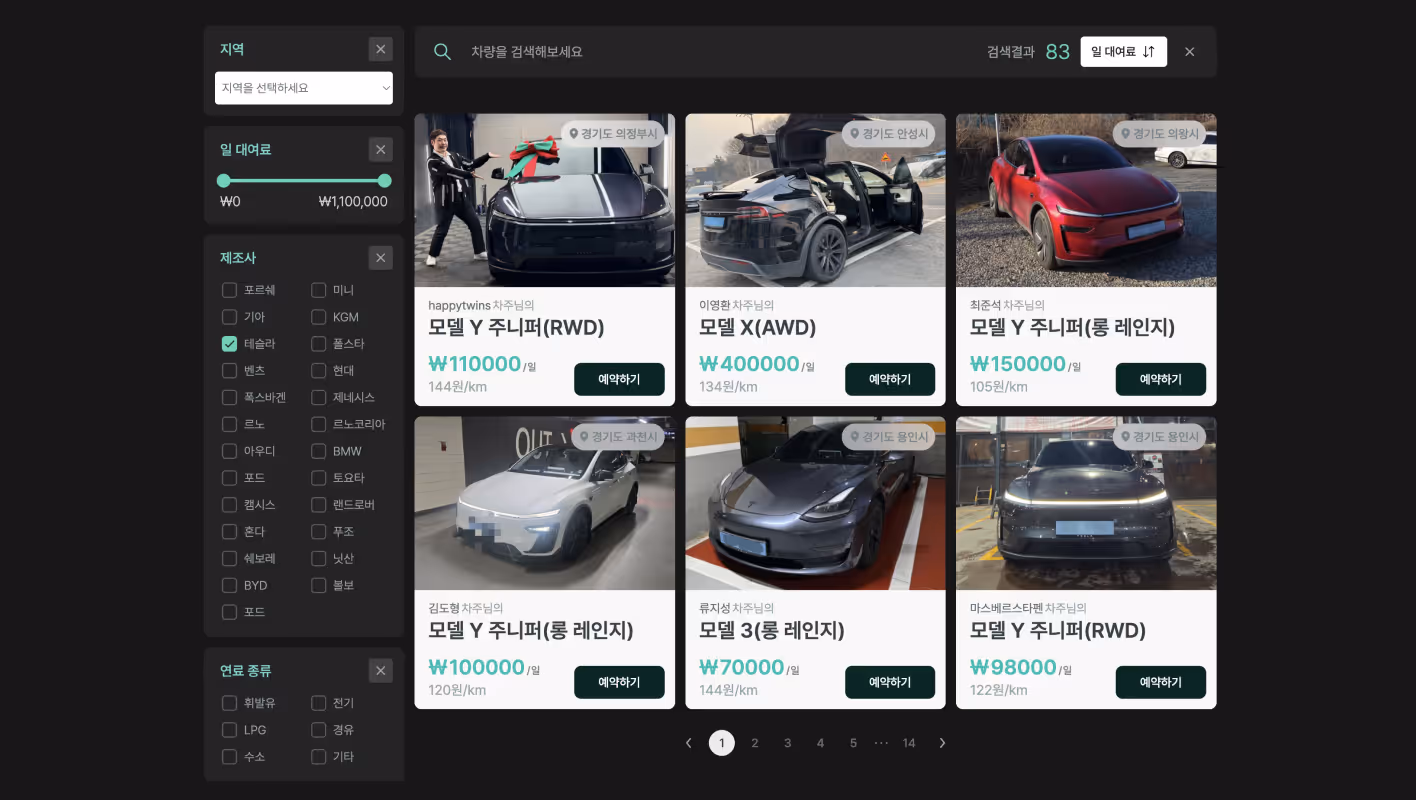
Task: Check the BYD manufacturer checkbox
Action: click(x=229, y=585)
